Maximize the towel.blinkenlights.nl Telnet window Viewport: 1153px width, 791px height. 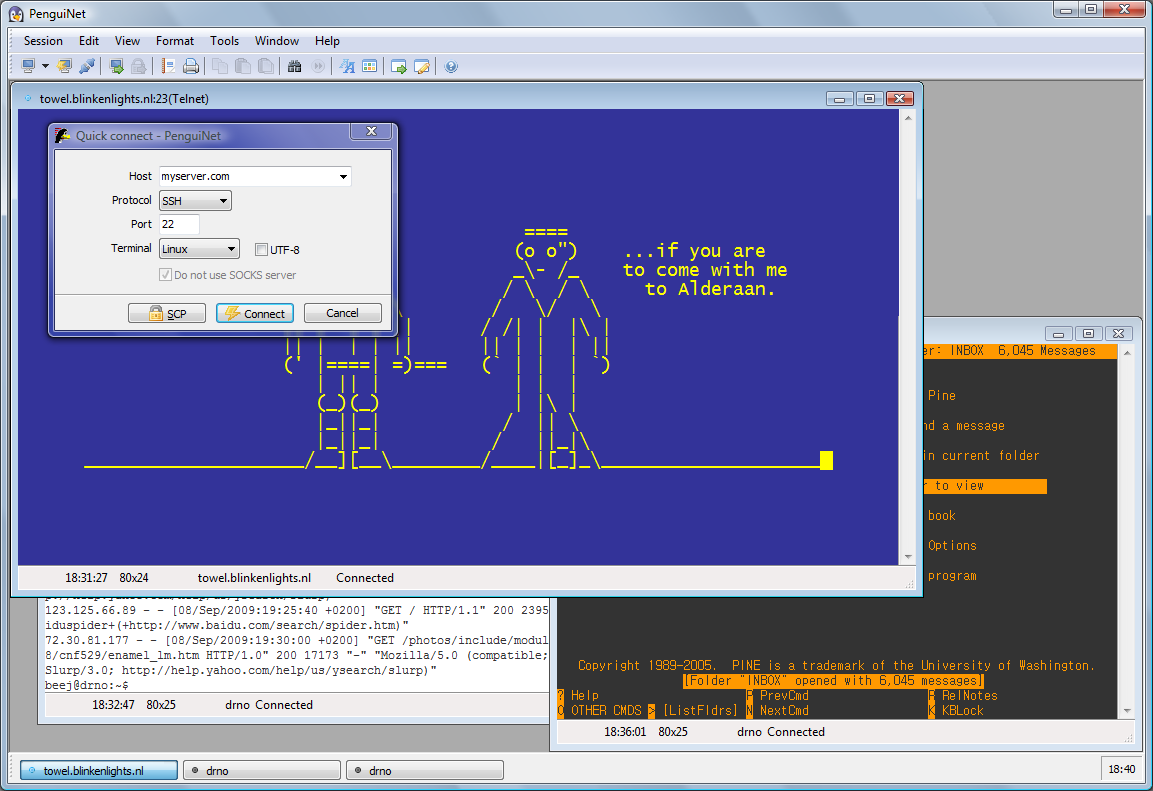tap(869, 99)
